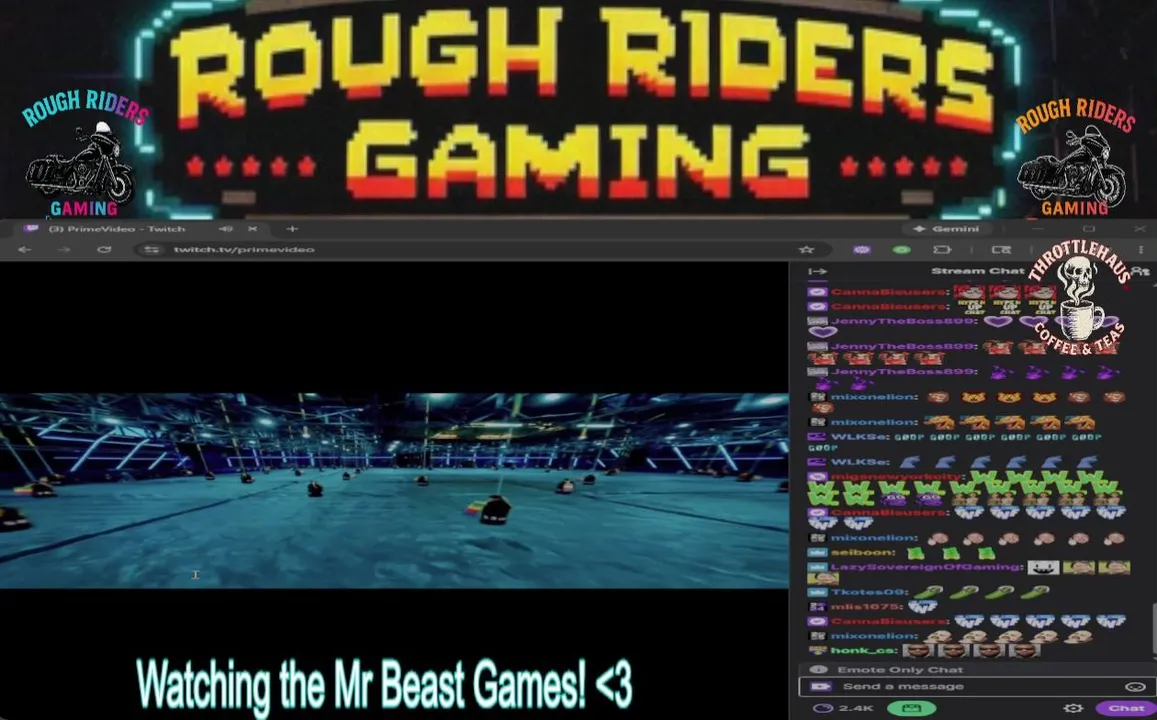The height and width of the screenshot is (720, 1157).
Task: Open site information icon beside twitch.tv URL
Action: pyautogui.click(x=151, y=249)
